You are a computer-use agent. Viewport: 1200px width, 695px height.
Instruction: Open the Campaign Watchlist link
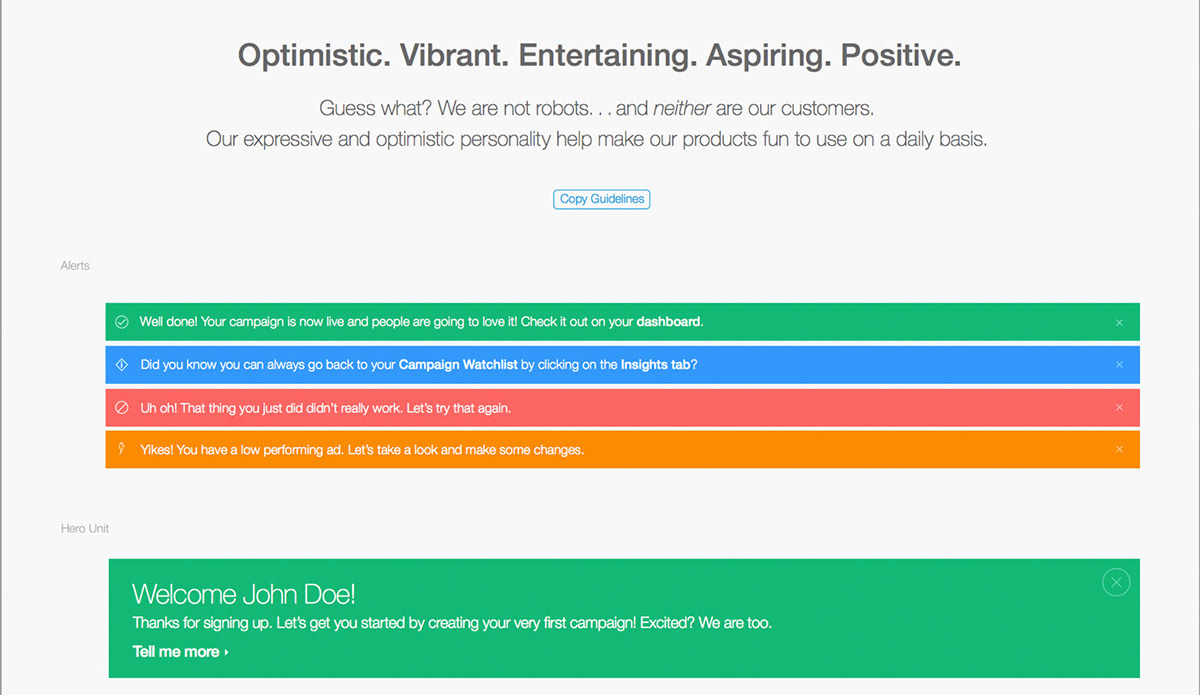[458, 365]
